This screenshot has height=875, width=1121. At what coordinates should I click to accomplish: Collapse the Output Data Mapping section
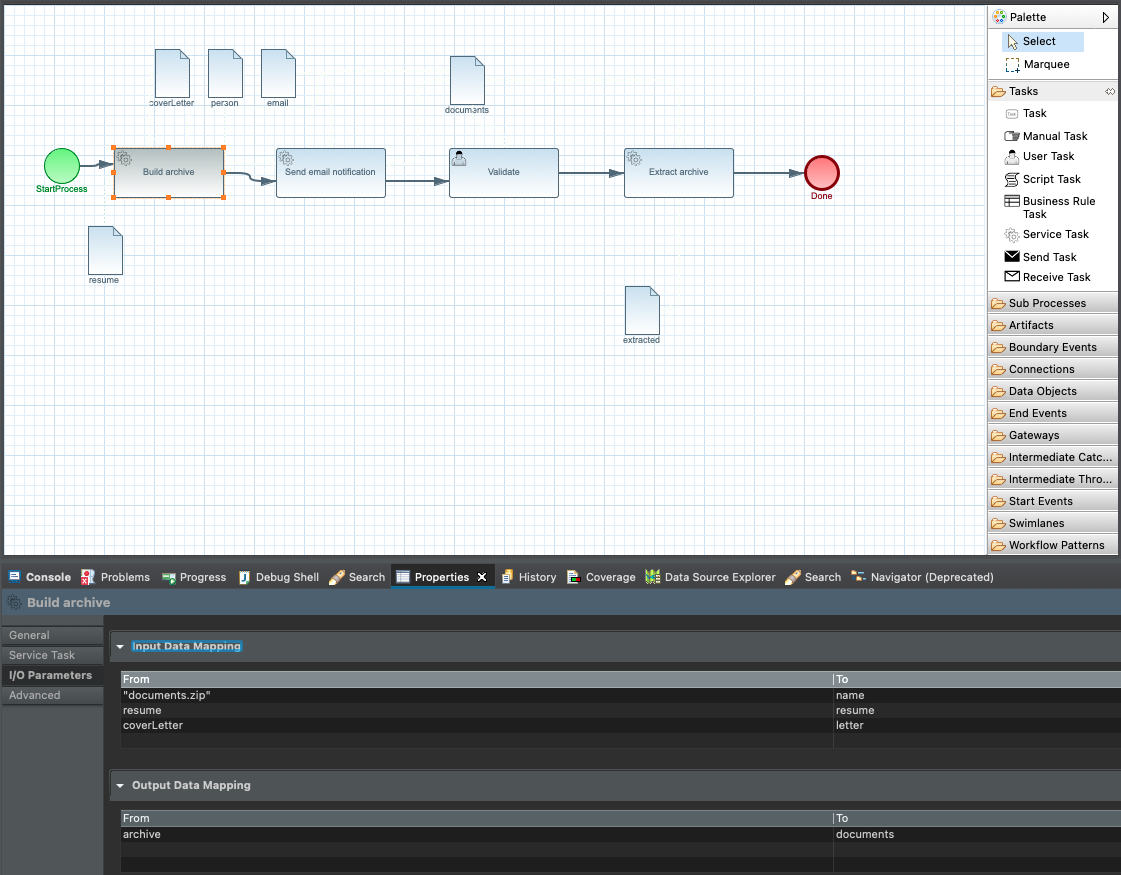[120, 786]
